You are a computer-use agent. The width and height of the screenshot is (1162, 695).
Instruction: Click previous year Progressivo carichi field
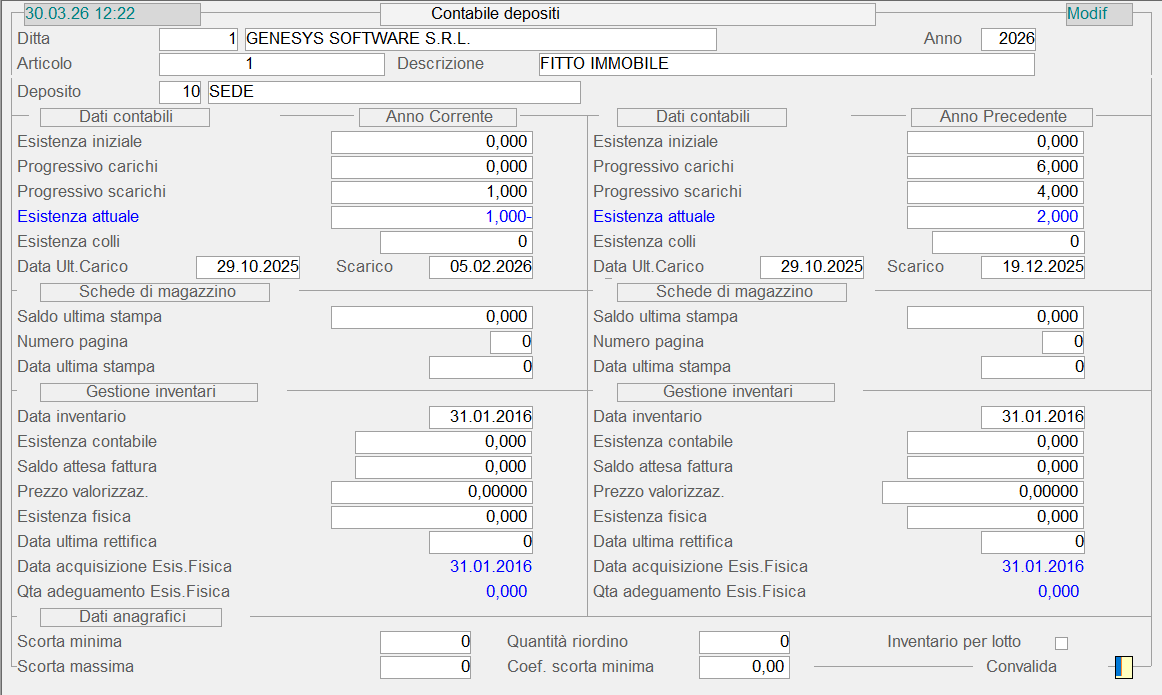click(x=995, y=167)
